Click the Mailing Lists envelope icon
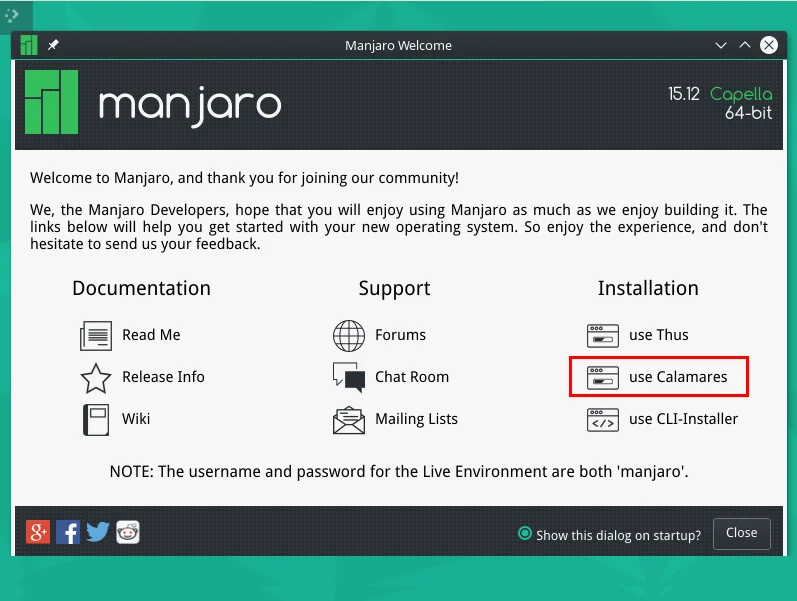Viewport: 797px width, 601px height. 349,420
